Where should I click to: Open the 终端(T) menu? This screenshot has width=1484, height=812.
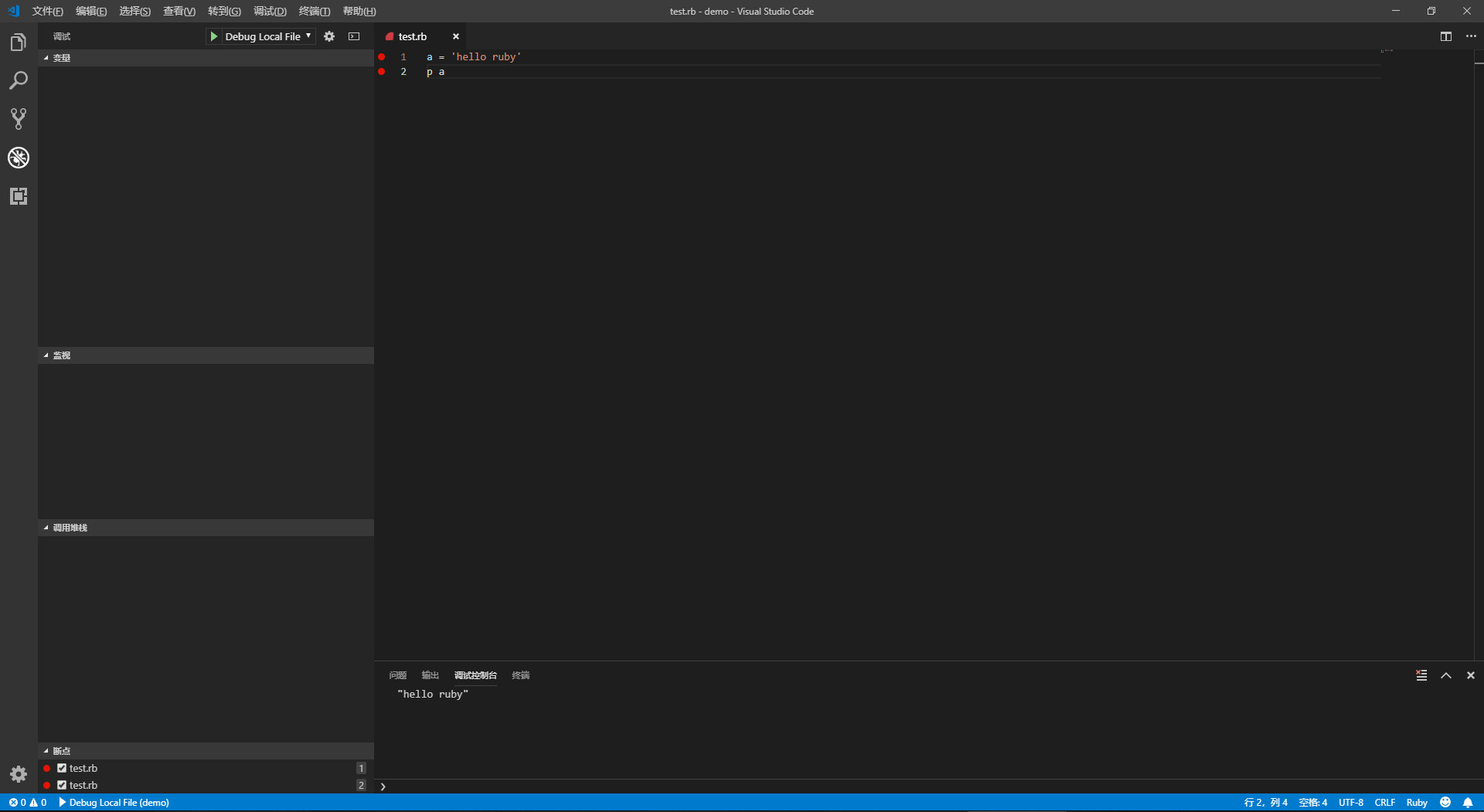[x=315, y=11]
